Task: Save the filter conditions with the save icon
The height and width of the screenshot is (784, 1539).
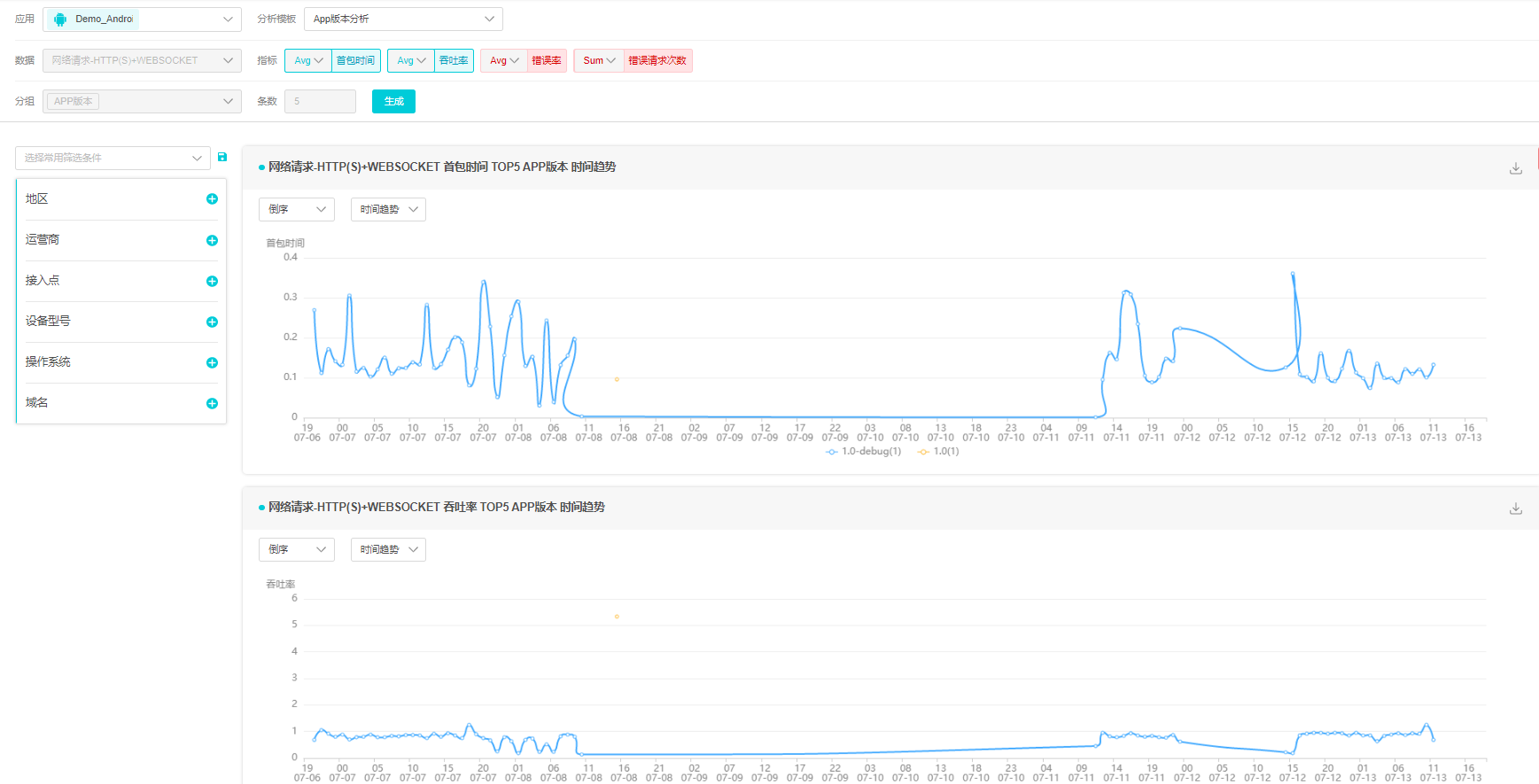Action: [222, 157]
